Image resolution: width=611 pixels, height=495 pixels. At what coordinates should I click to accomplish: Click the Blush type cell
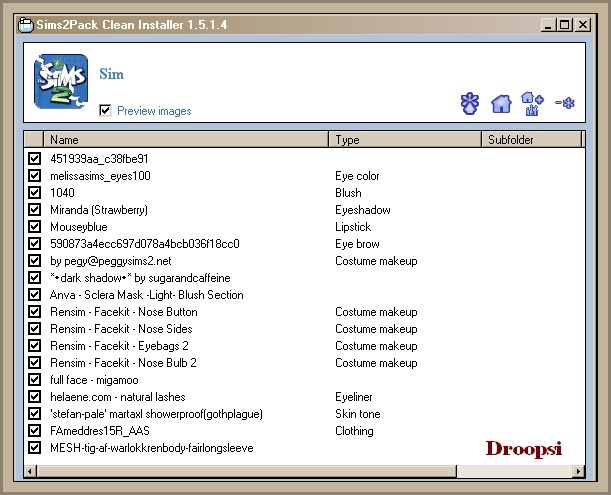[x=348, y=193]
